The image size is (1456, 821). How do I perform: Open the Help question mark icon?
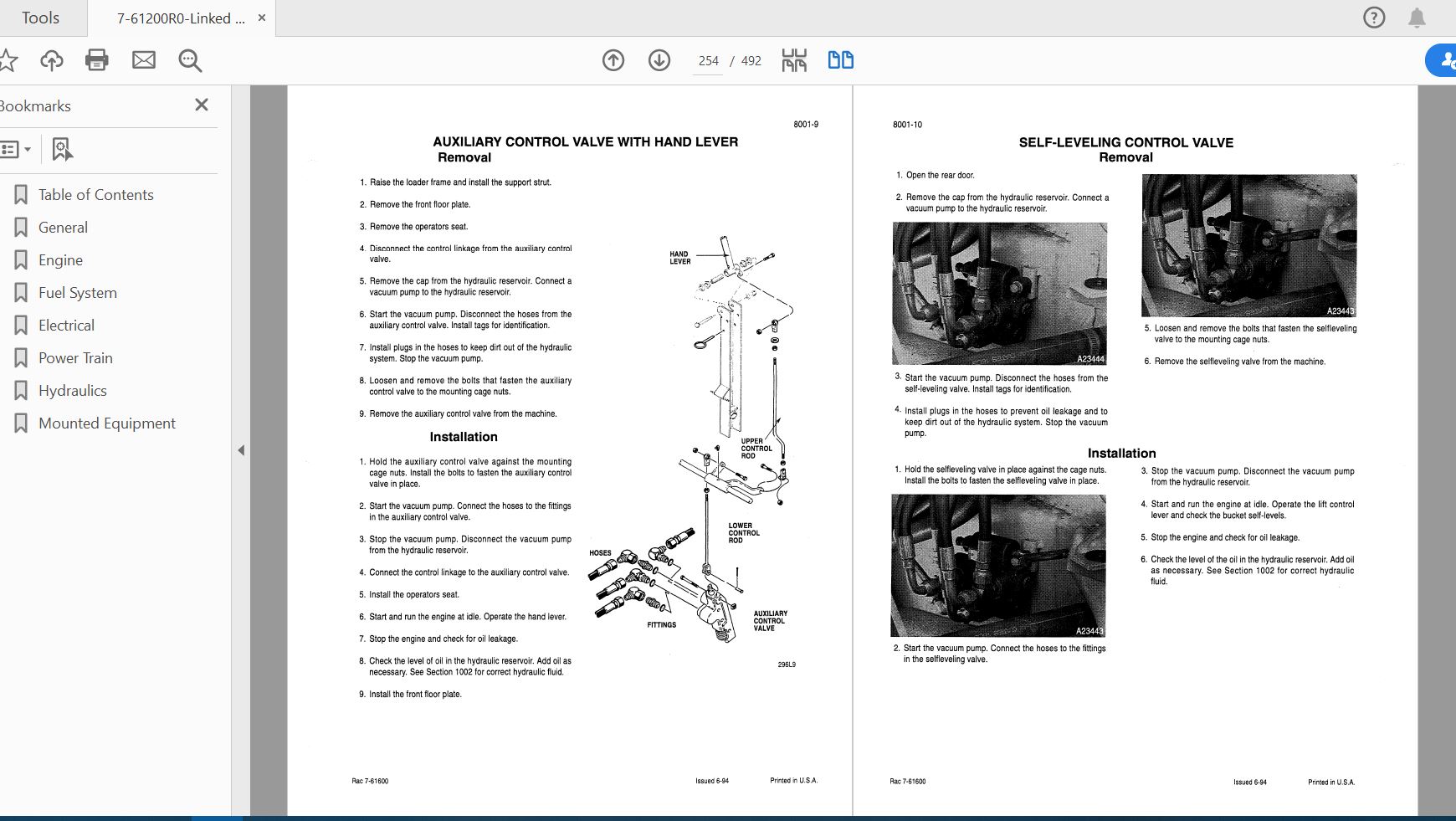coord(1374,18)
